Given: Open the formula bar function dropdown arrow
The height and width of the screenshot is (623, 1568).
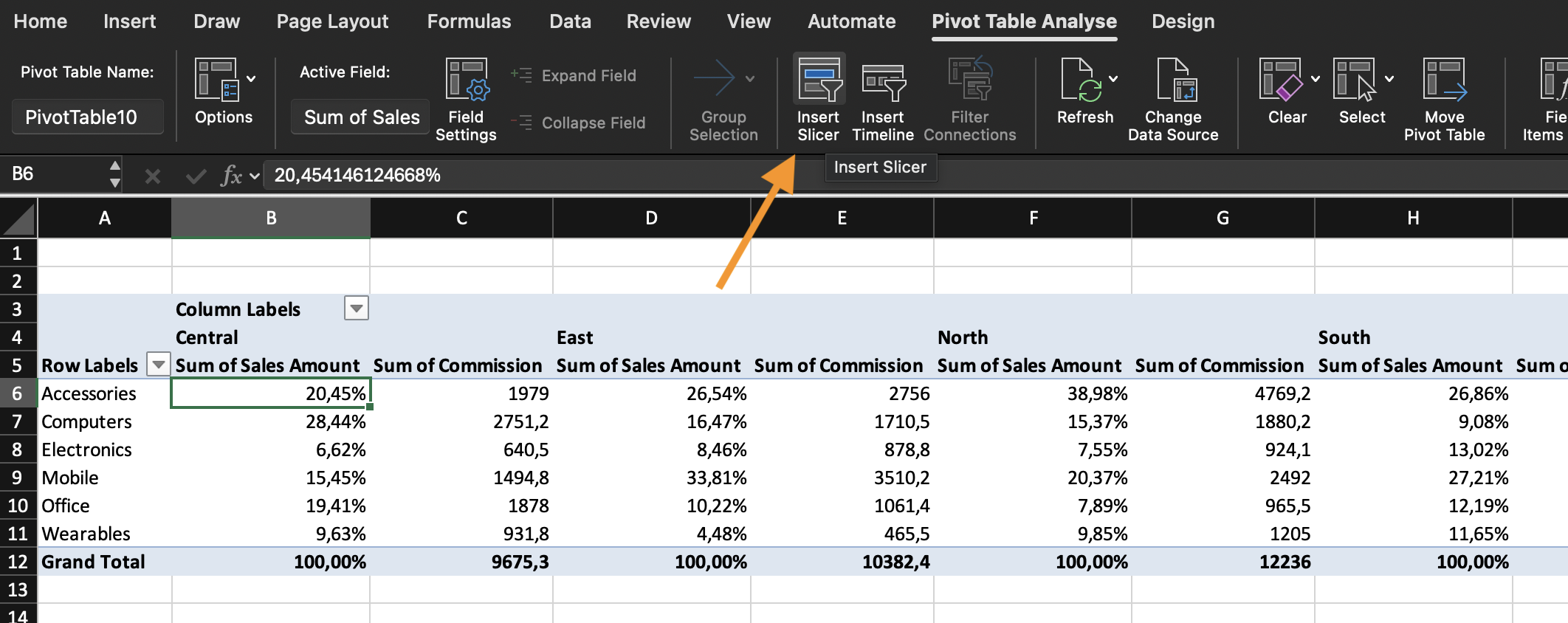Looking at the screenshot, I should (x=255, y=176).
